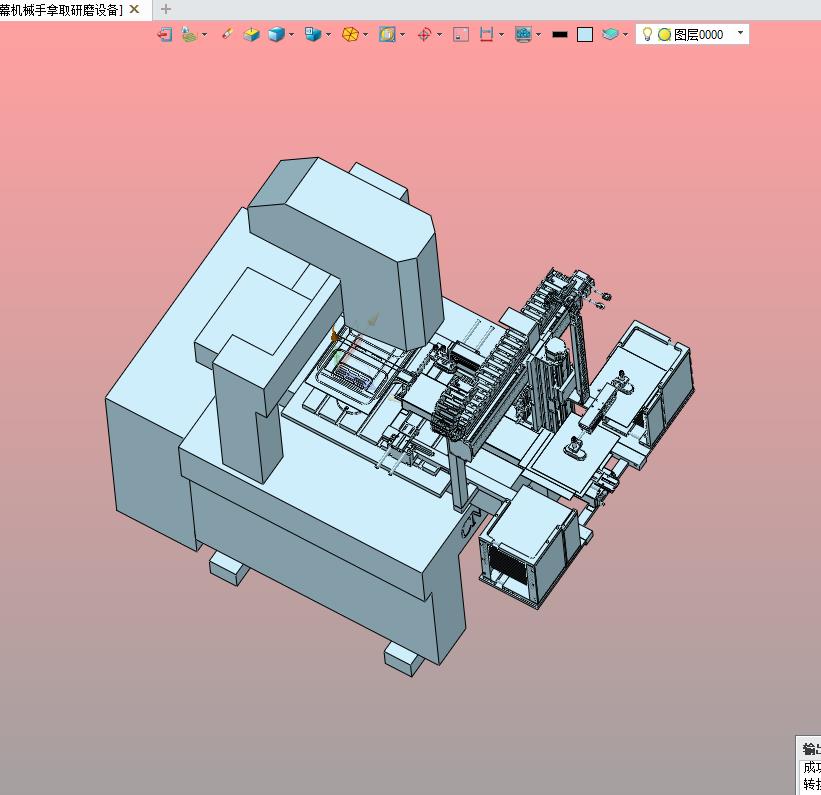
Task: Click the monitor display settings icon
Action: 523,35
